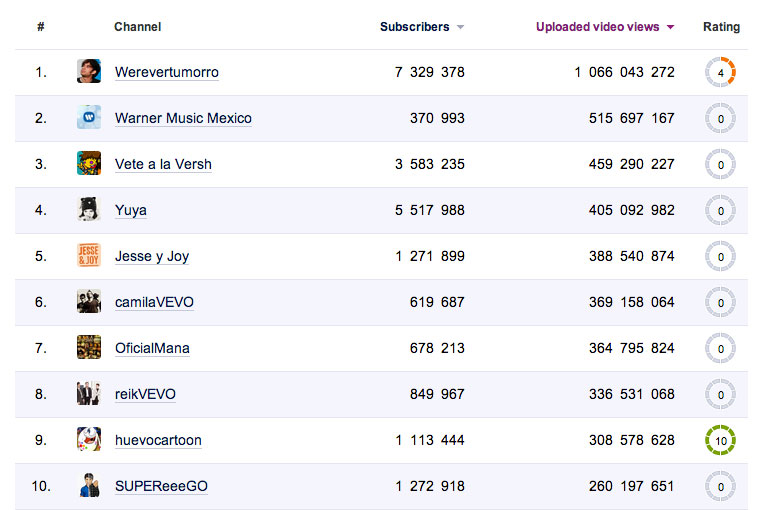Click the green rating 10 ring

coord(720,440)
